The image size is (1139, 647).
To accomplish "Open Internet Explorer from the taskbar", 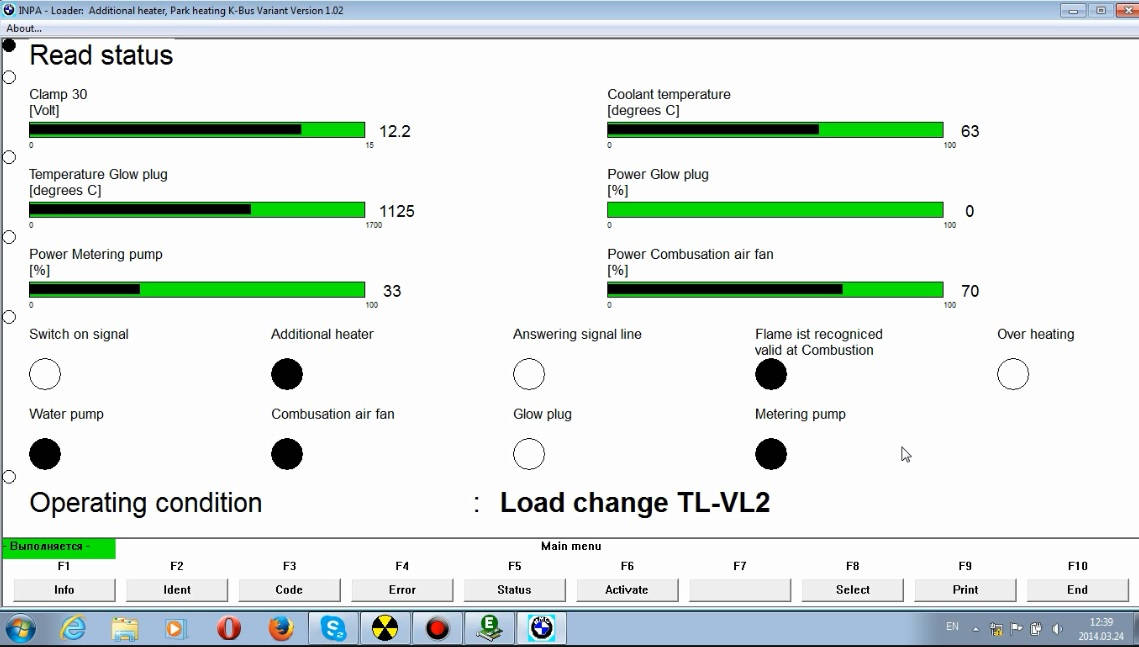I will point(73,628).
